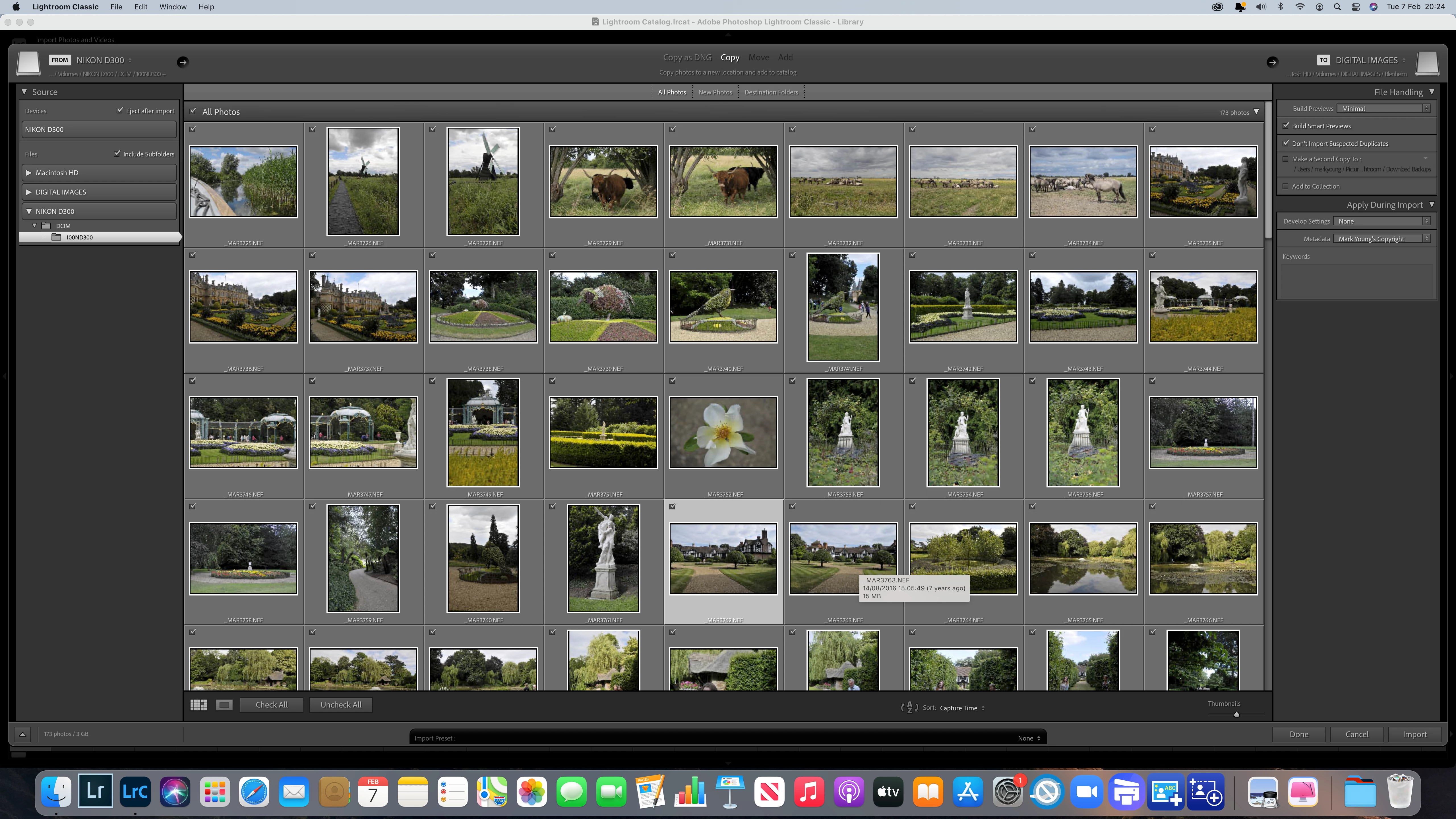Image resolution: width=1456 pixels, height=819 pixels.
Task: Toggle Eject after import checkbox
Action: coord(120,110)
